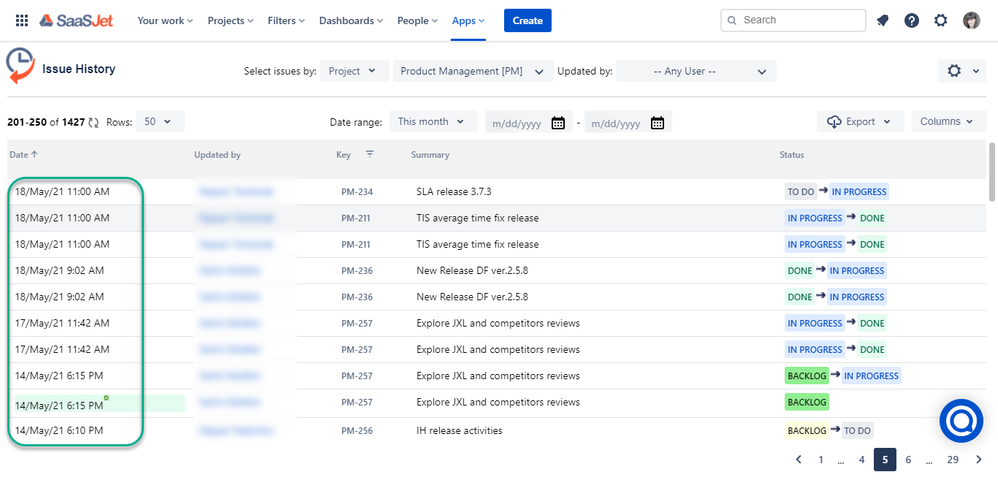Open the Projects menu
This screenshot has height=480, width=998.
click(x=230, y=20)
